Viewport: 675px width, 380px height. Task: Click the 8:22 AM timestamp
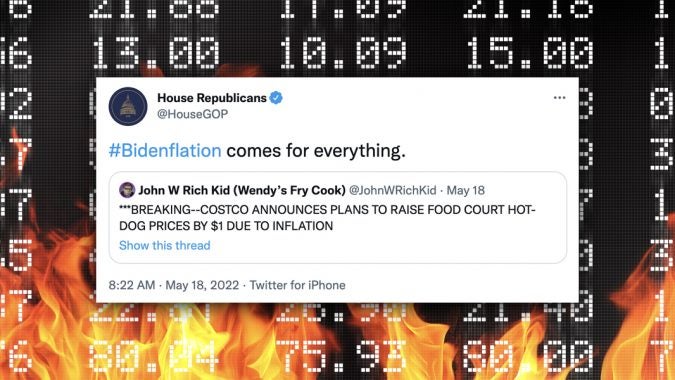click(132, 285)
